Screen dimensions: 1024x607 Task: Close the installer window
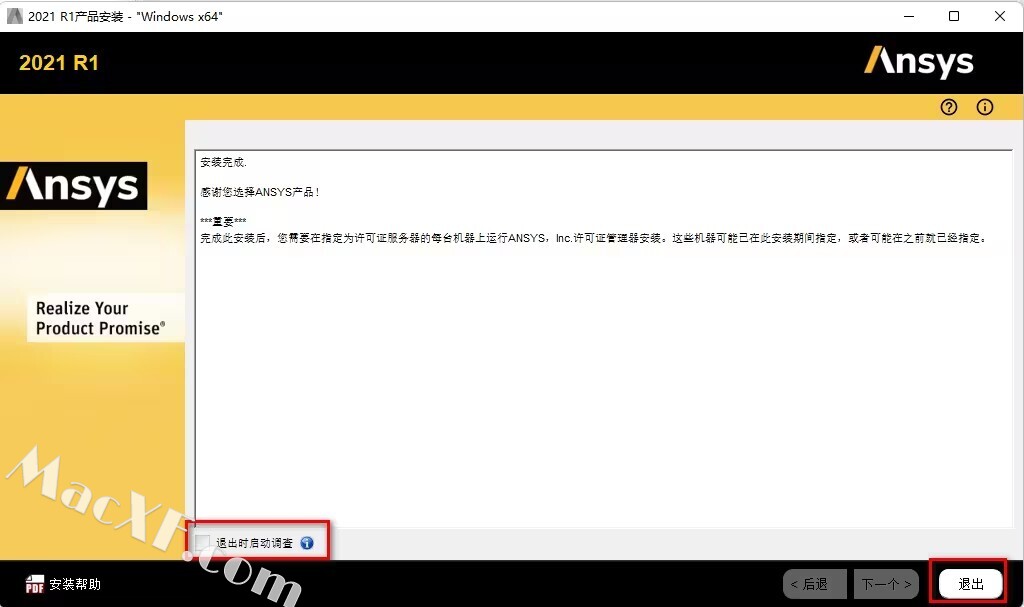point(1000,16)
